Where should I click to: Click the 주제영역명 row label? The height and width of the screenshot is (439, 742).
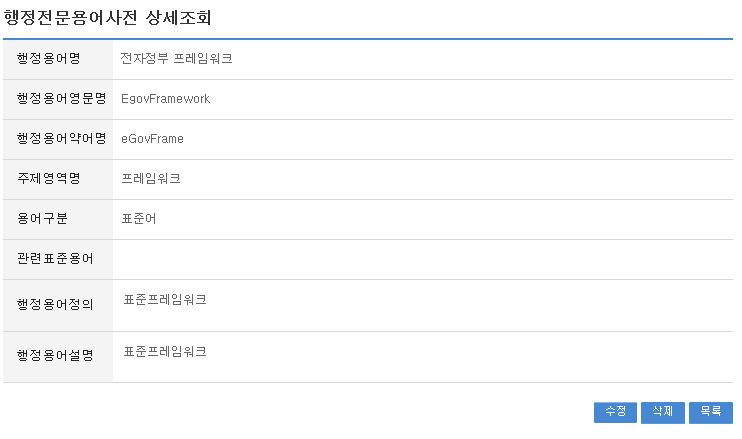(x=54, y=179)
